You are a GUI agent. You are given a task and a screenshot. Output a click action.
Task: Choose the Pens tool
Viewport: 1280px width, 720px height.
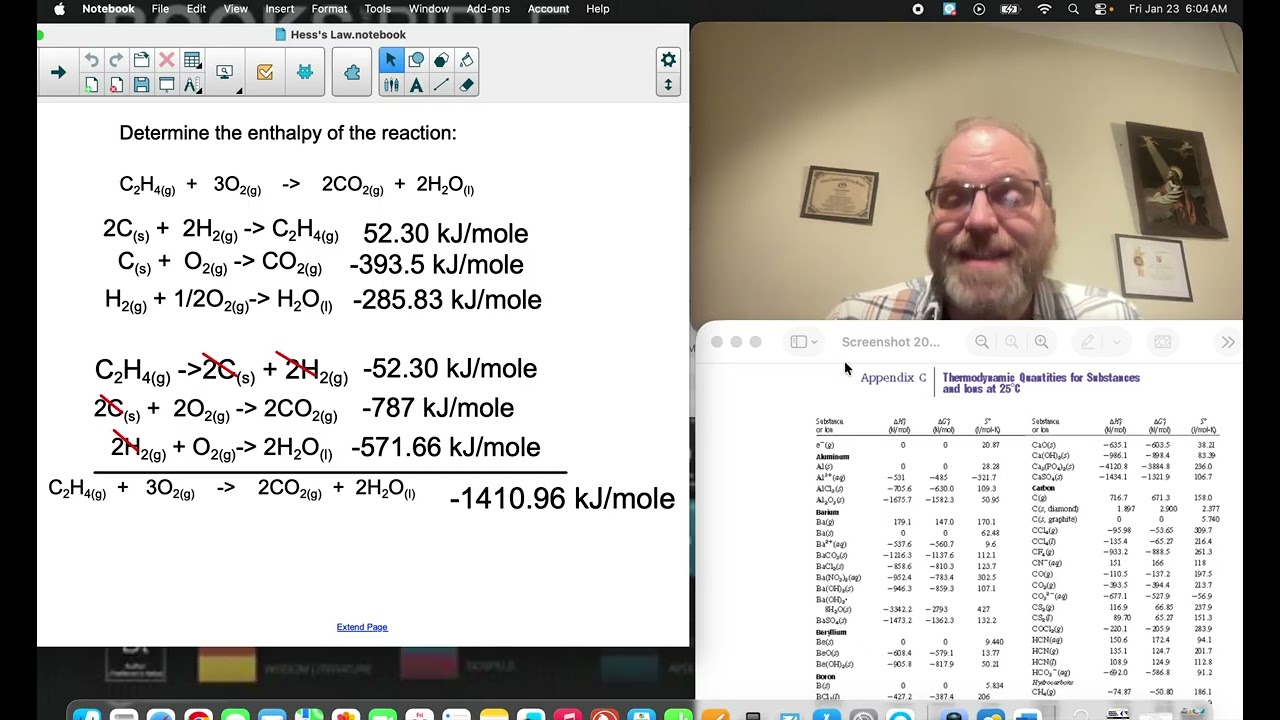pyautogui.click(x=391, y=85)
